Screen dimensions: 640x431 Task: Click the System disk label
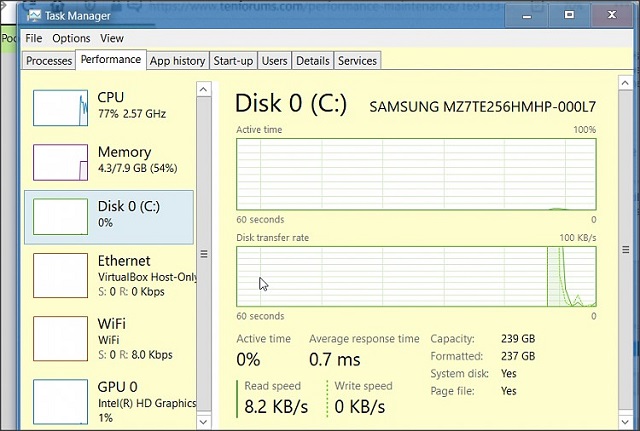tap(459, 374)
